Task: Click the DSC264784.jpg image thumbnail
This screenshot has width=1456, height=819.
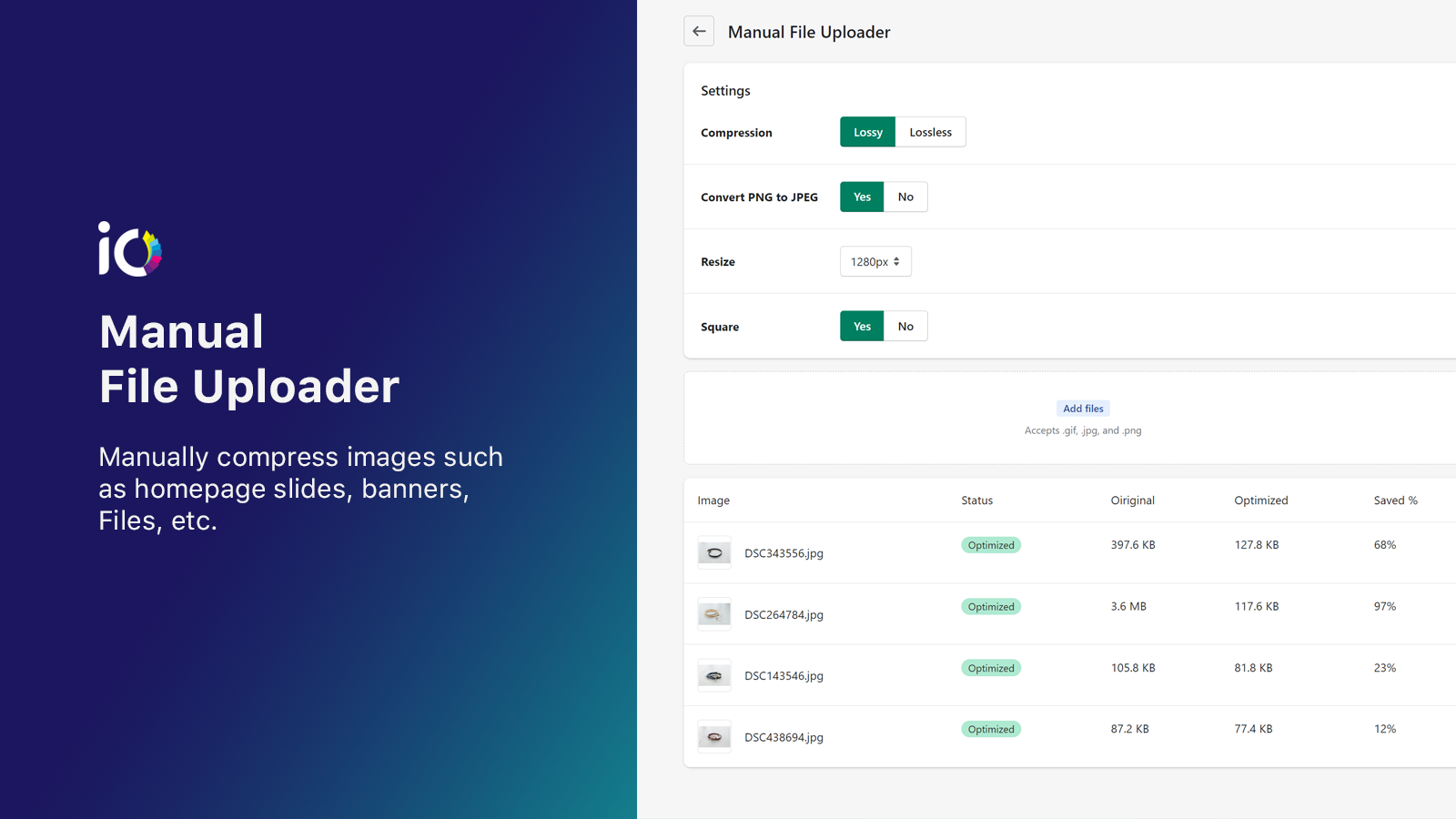Action: pos(713,613)
